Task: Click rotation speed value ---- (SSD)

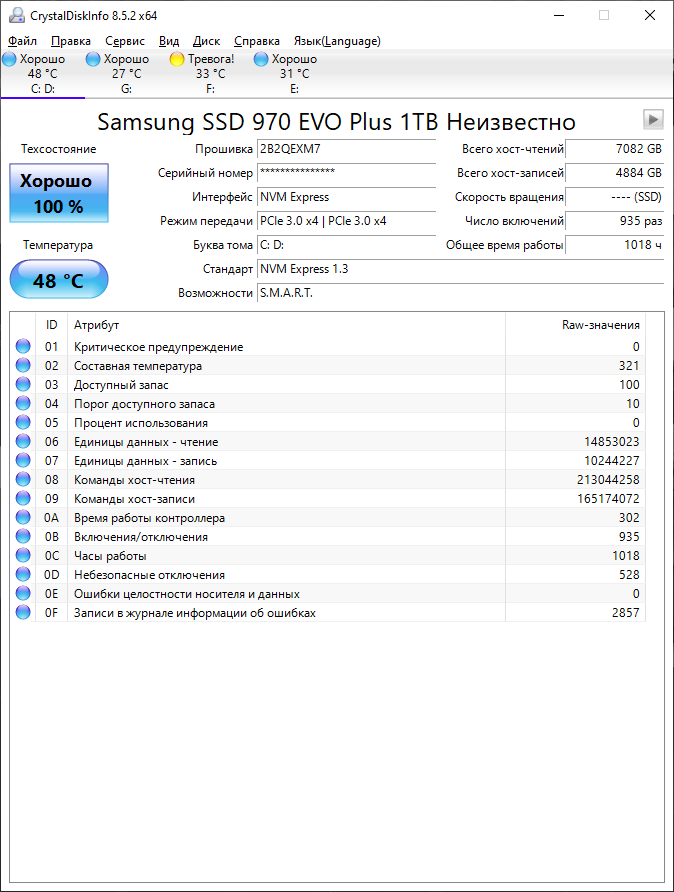Action: click(614, 197)
